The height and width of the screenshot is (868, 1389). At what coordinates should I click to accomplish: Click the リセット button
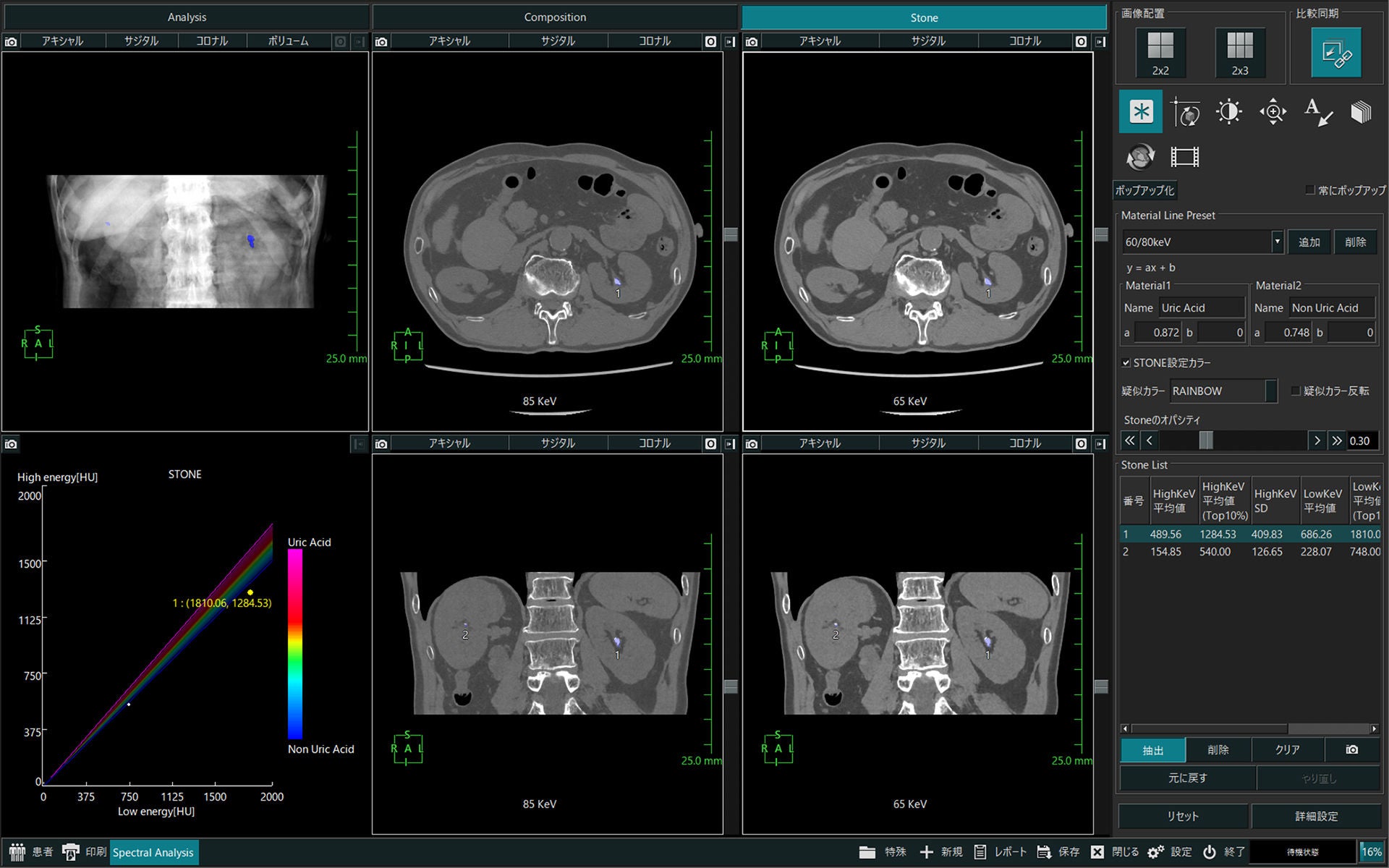tap(1183, 816)
